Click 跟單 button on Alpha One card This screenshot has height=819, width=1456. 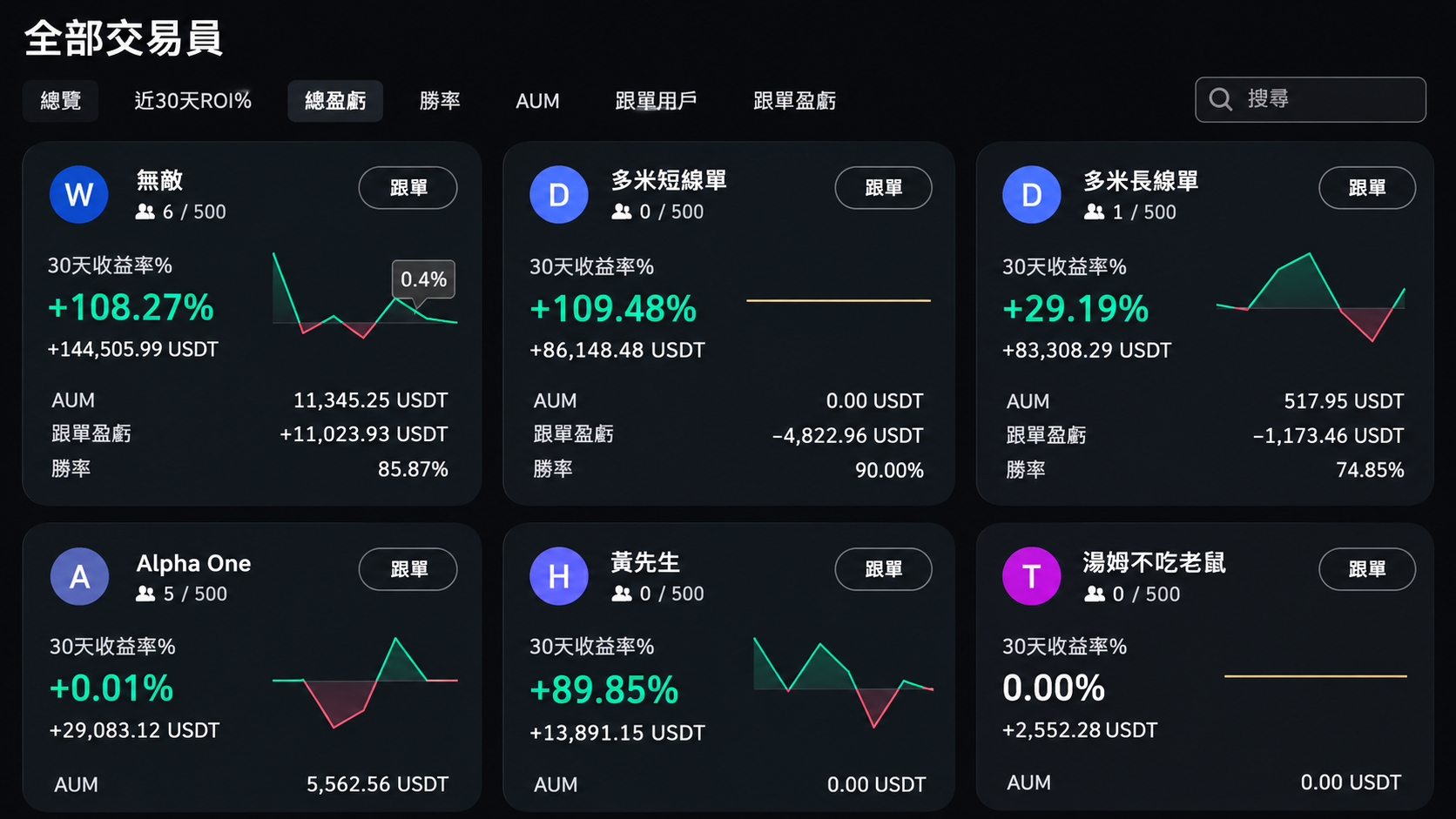point(408,569)
